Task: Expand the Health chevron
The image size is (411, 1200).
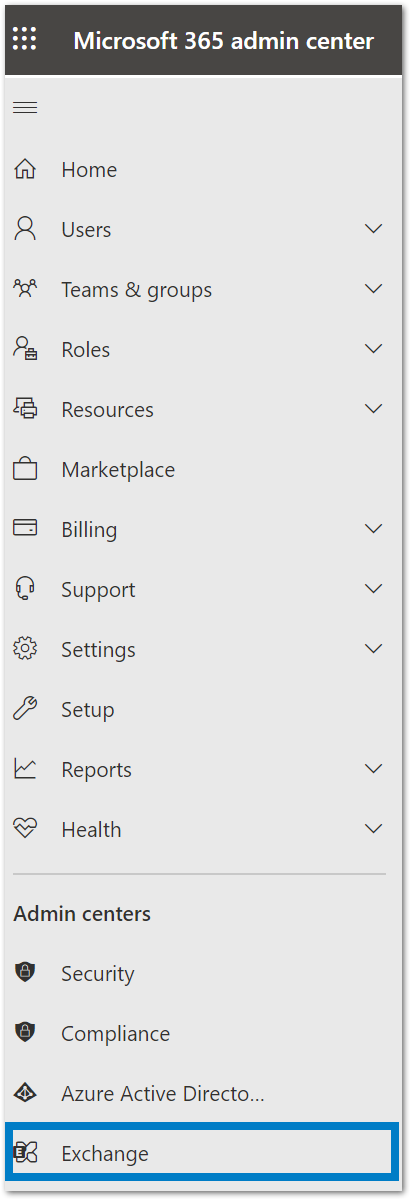Action: (374, 829)
